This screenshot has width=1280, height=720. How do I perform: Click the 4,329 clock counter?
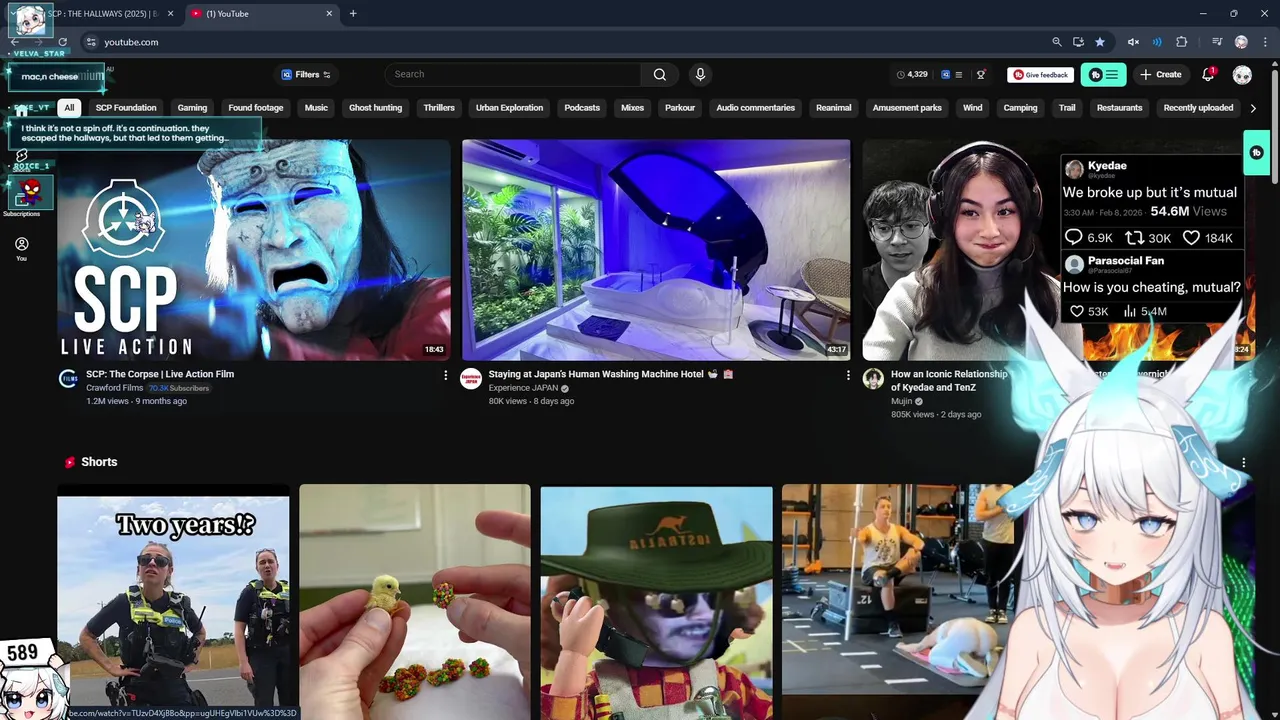coord(912,75)
